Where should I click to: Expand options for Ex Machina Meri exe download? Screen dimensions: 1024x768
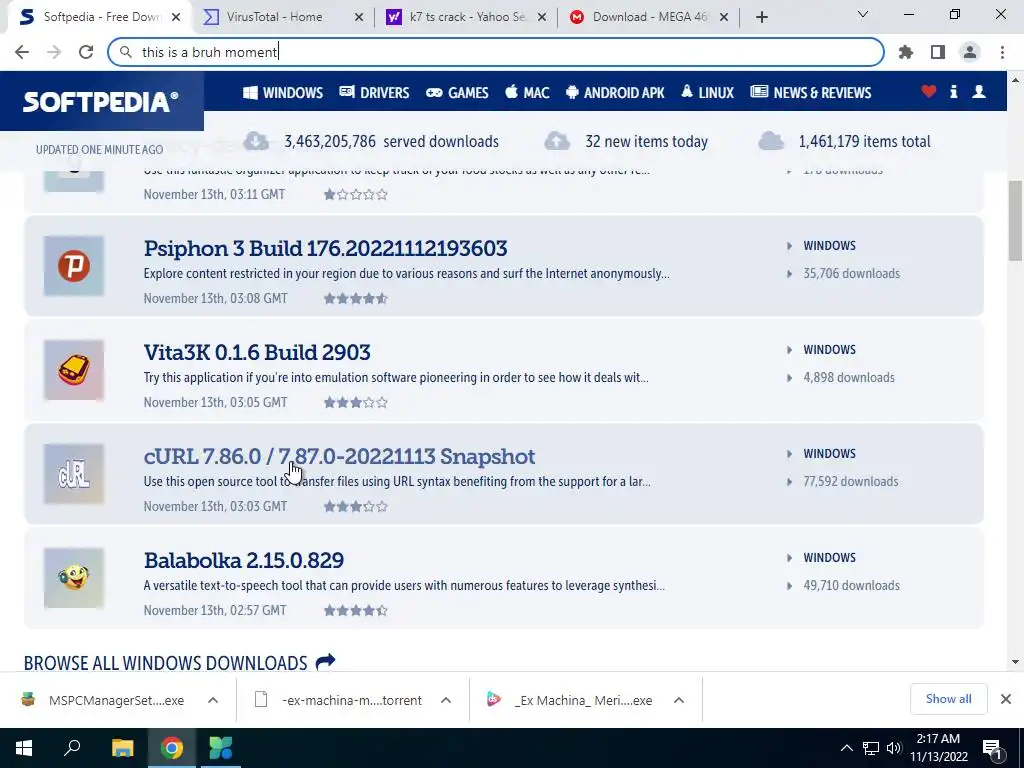679,700
